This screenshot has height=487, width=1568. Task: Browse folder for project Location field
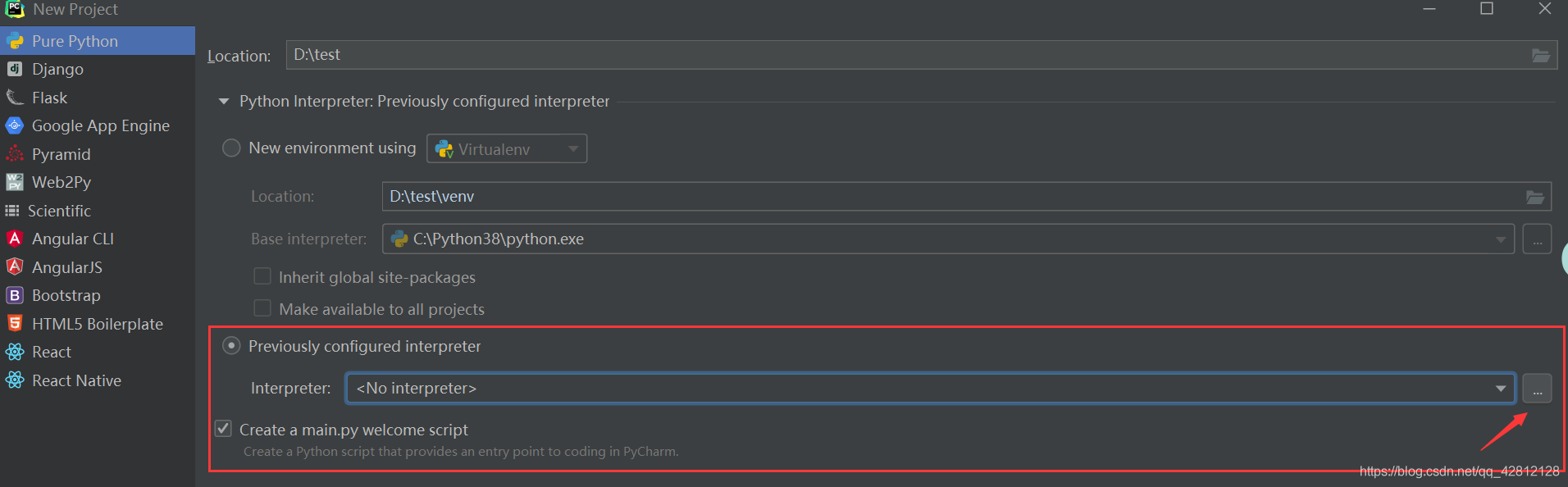click(1541, 56)
